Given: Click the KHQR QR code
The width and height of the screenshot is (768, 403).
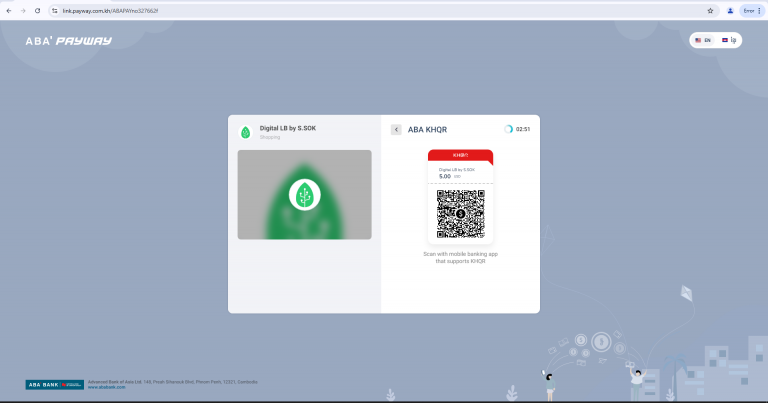Looking at the screenshot, I should coord(460,214).
